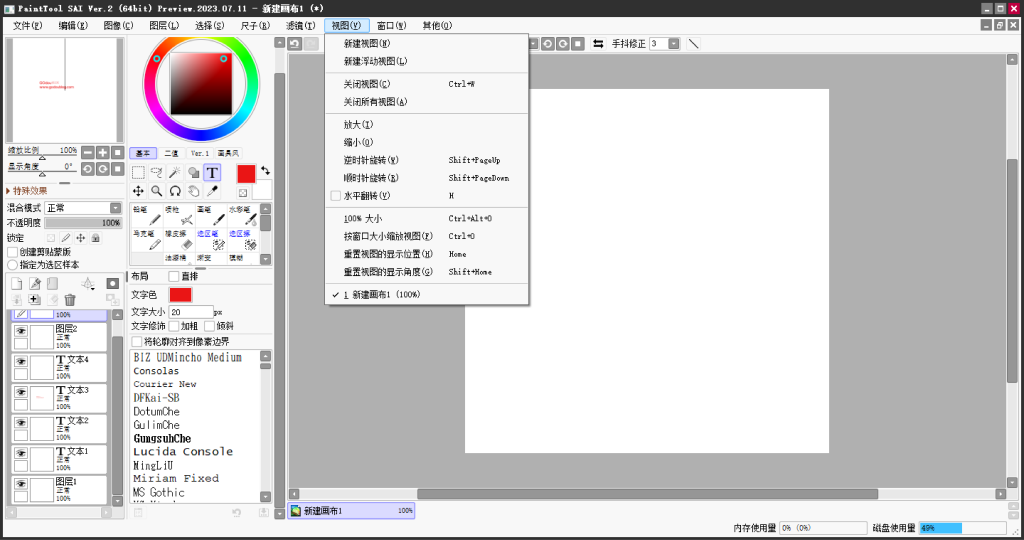This screenshot has width=1024, height=540.
Task: Select the magic wand tool
Action: point(175,172)
